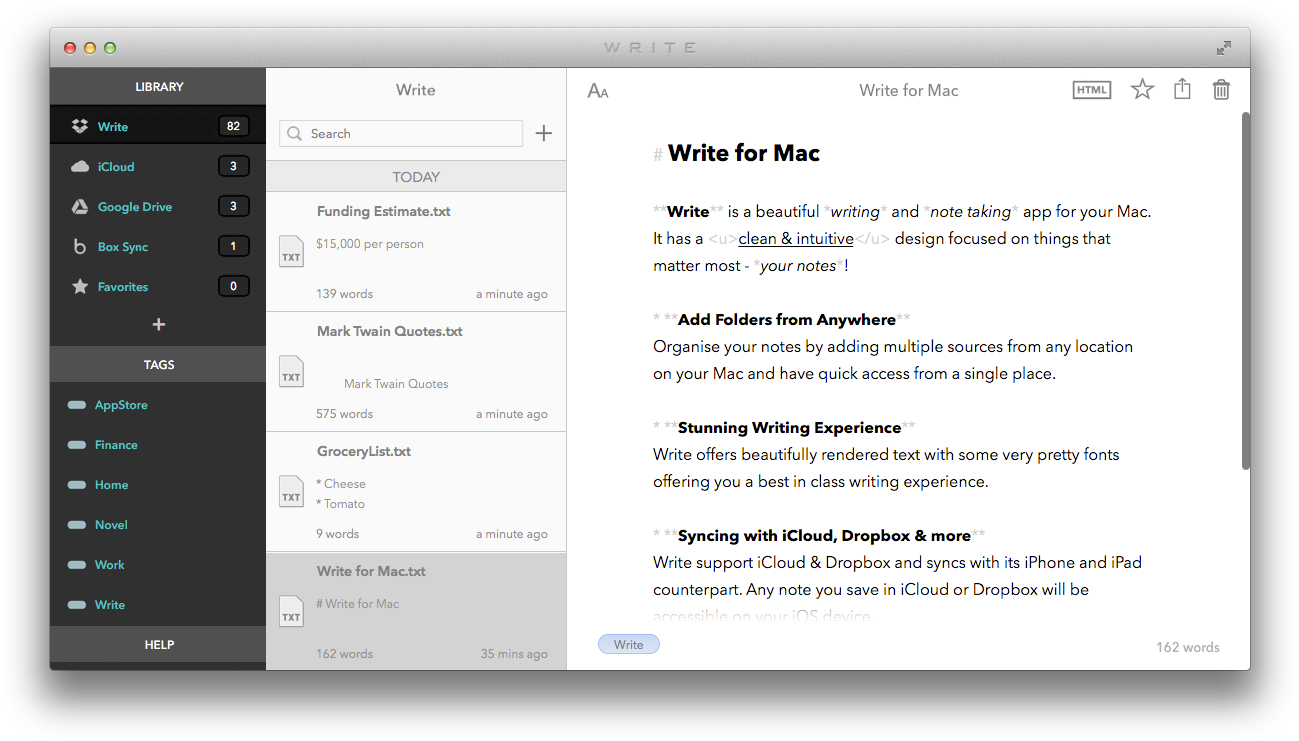Filter notes by AppStore tag
This screenshot has height=741, width=1299.
tap(158, 405)
